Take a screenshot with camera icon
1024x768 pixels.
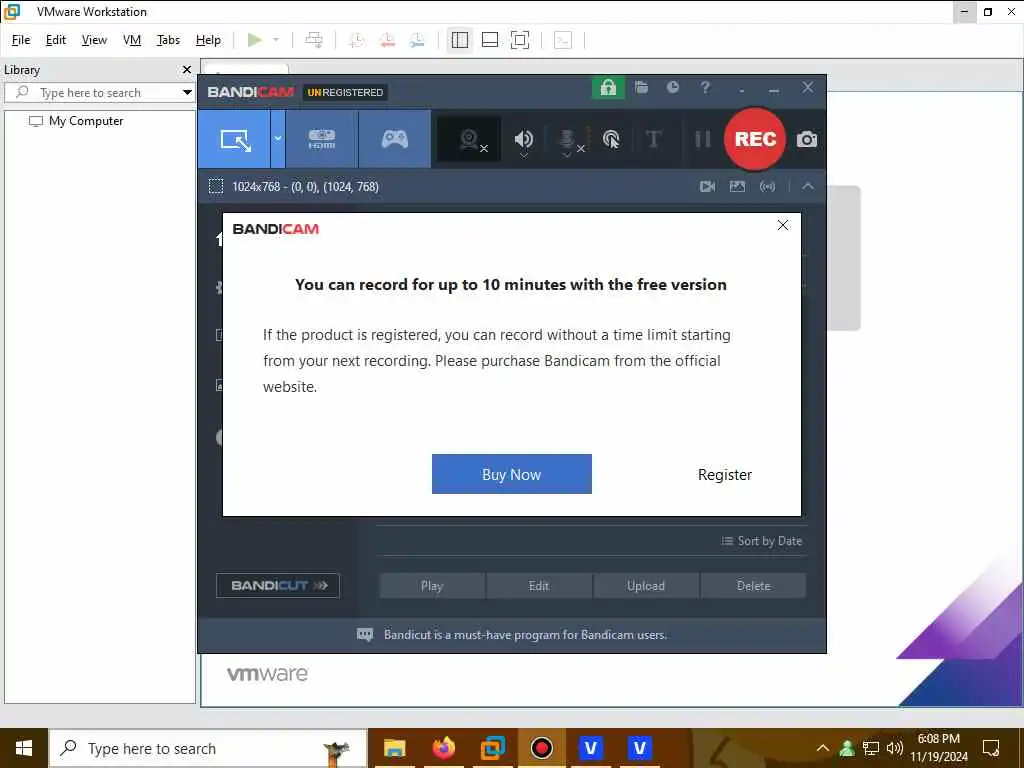coord(807,139)
